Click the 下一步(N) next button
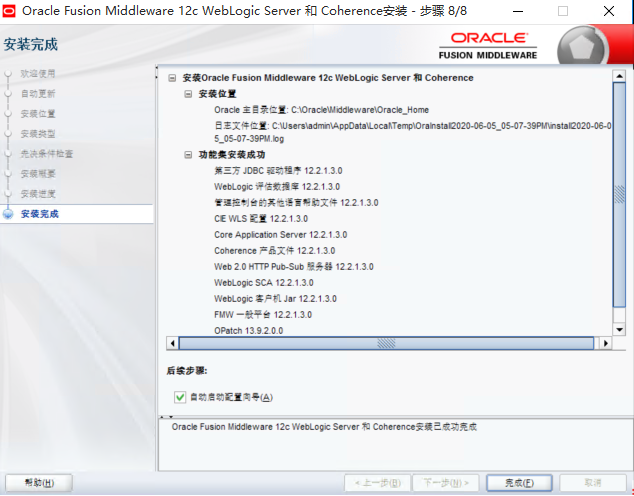The height and width of the screenshot is (496, 634). tap(446, 483)
